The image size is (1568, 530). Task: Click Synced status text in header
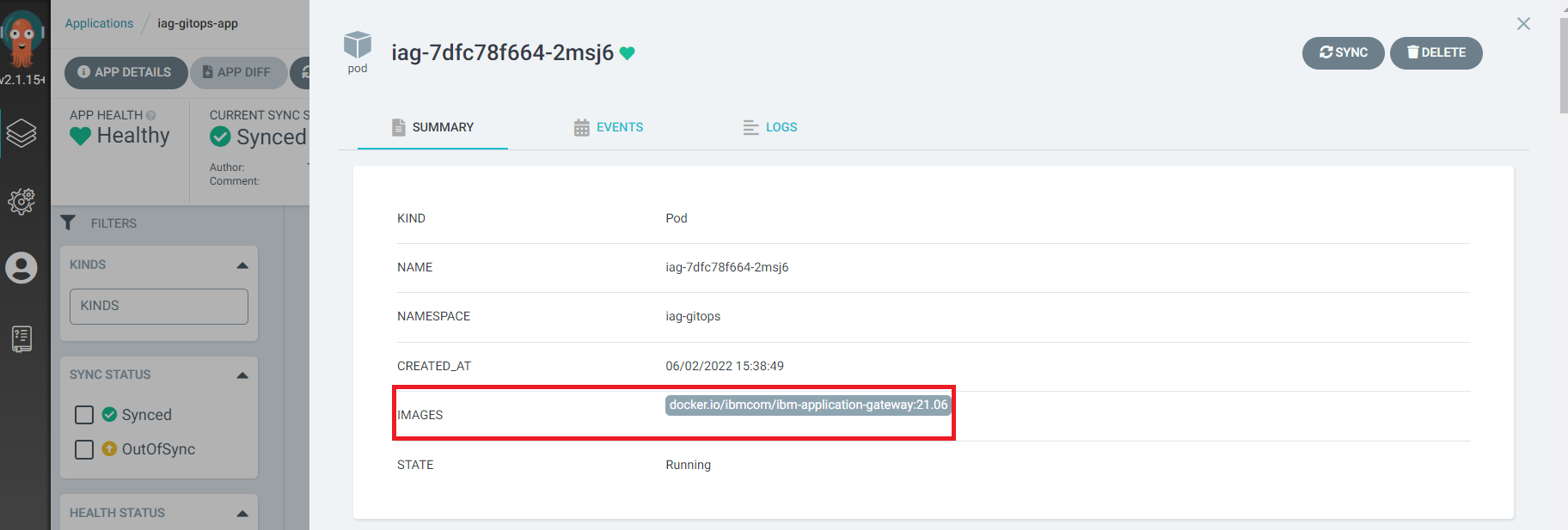(272, 137)
